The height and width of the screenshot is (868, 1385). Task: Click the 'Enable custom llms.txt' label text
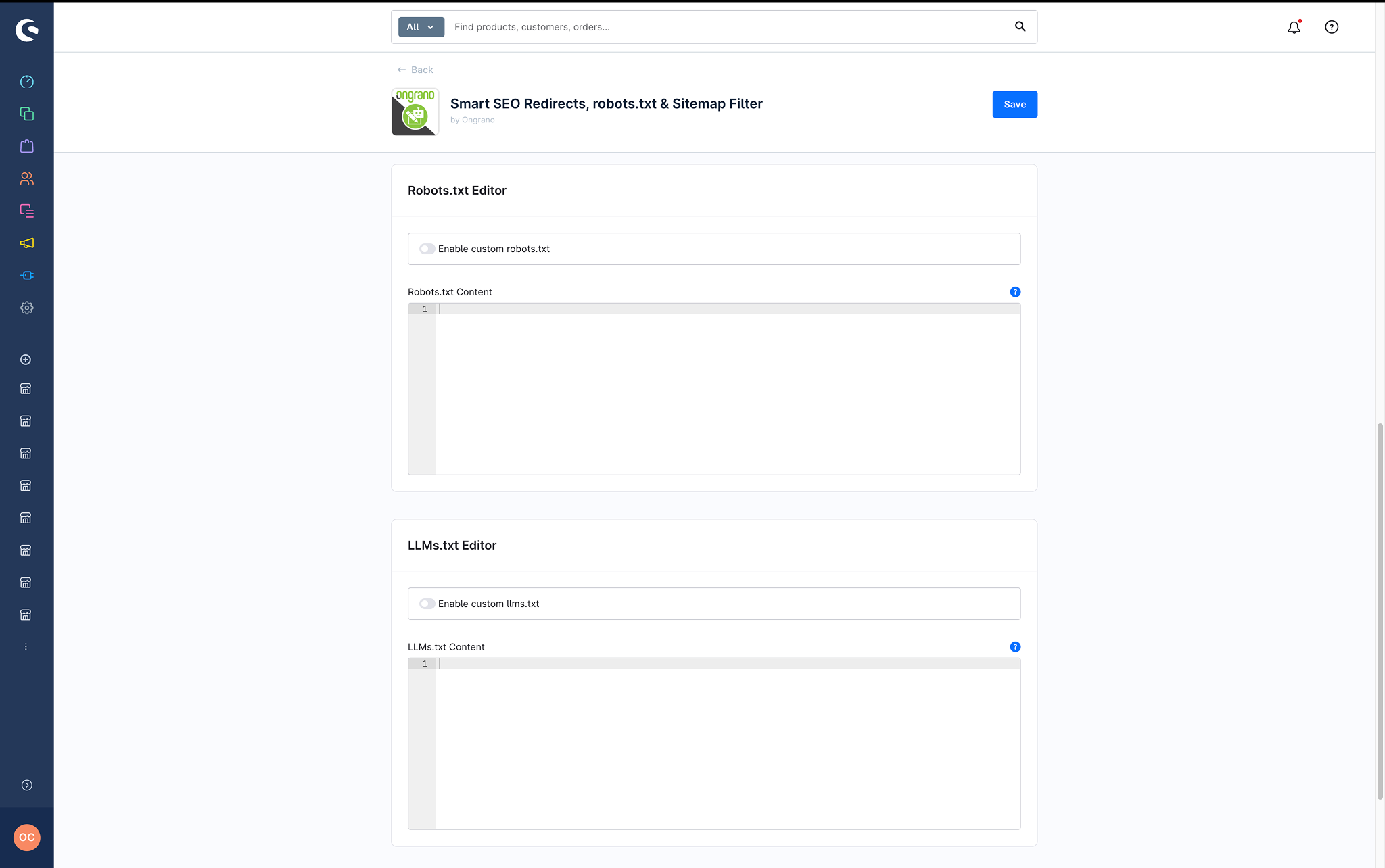(489, 604)
